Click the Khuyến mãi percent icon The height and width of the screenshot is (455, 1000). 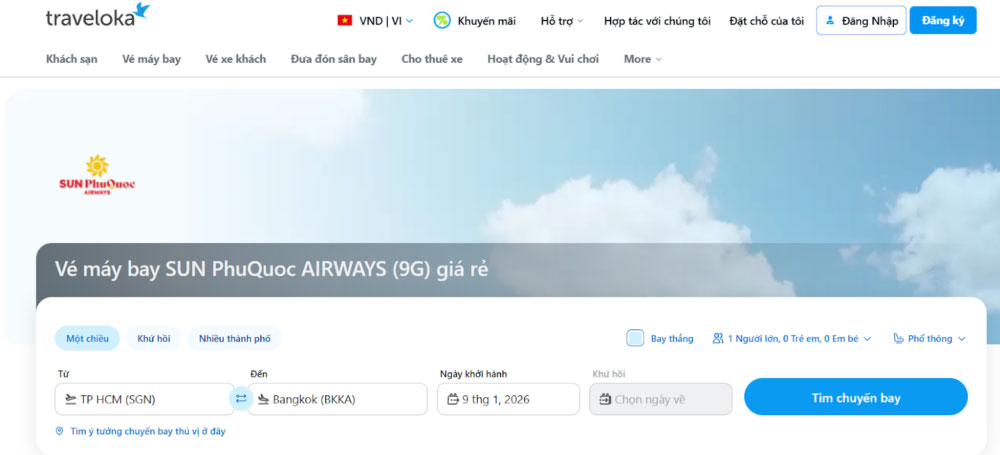pos(441,20)
